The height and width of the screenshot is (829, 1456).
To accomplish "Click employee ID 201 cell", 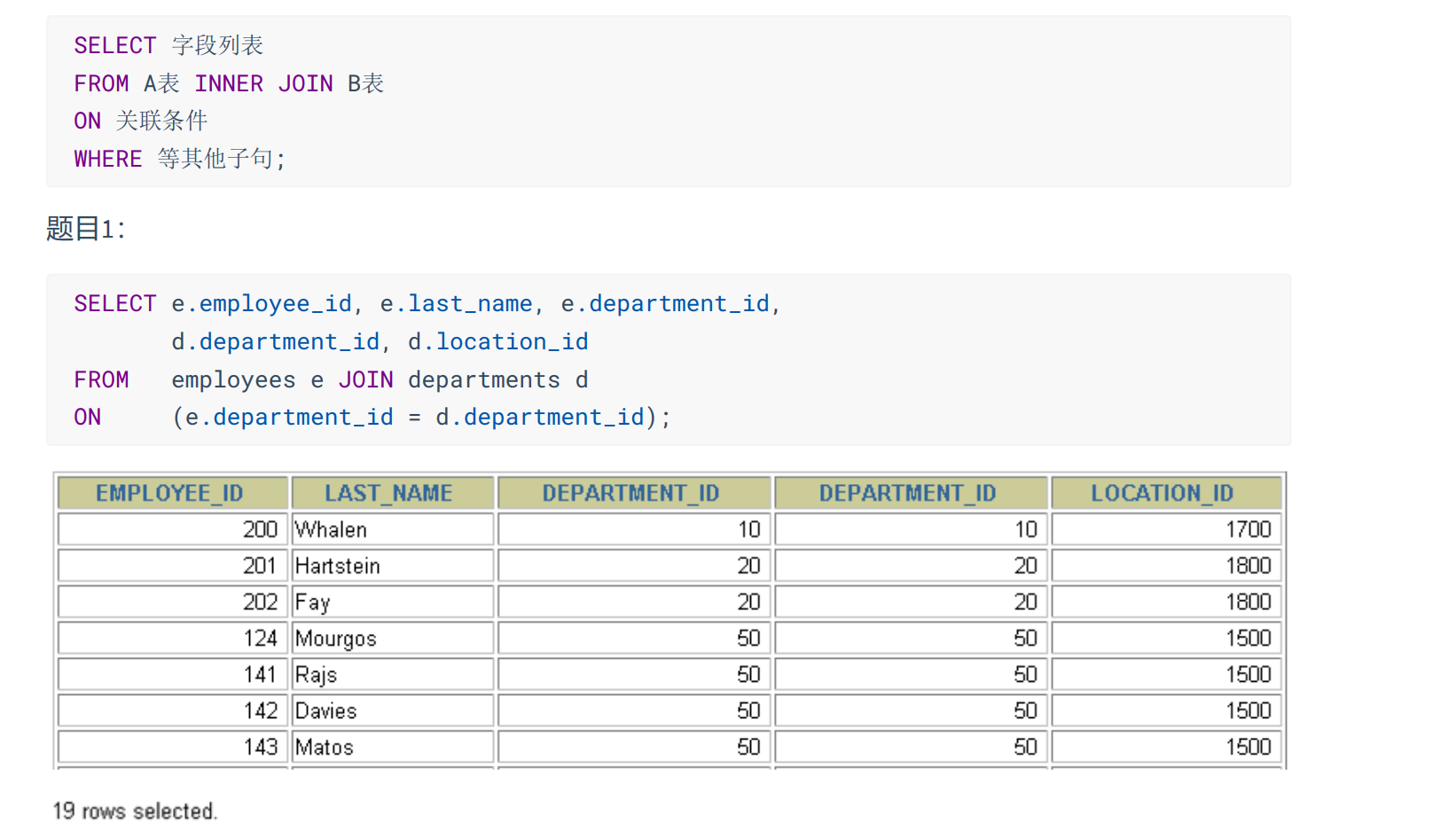I will (173, 566).
